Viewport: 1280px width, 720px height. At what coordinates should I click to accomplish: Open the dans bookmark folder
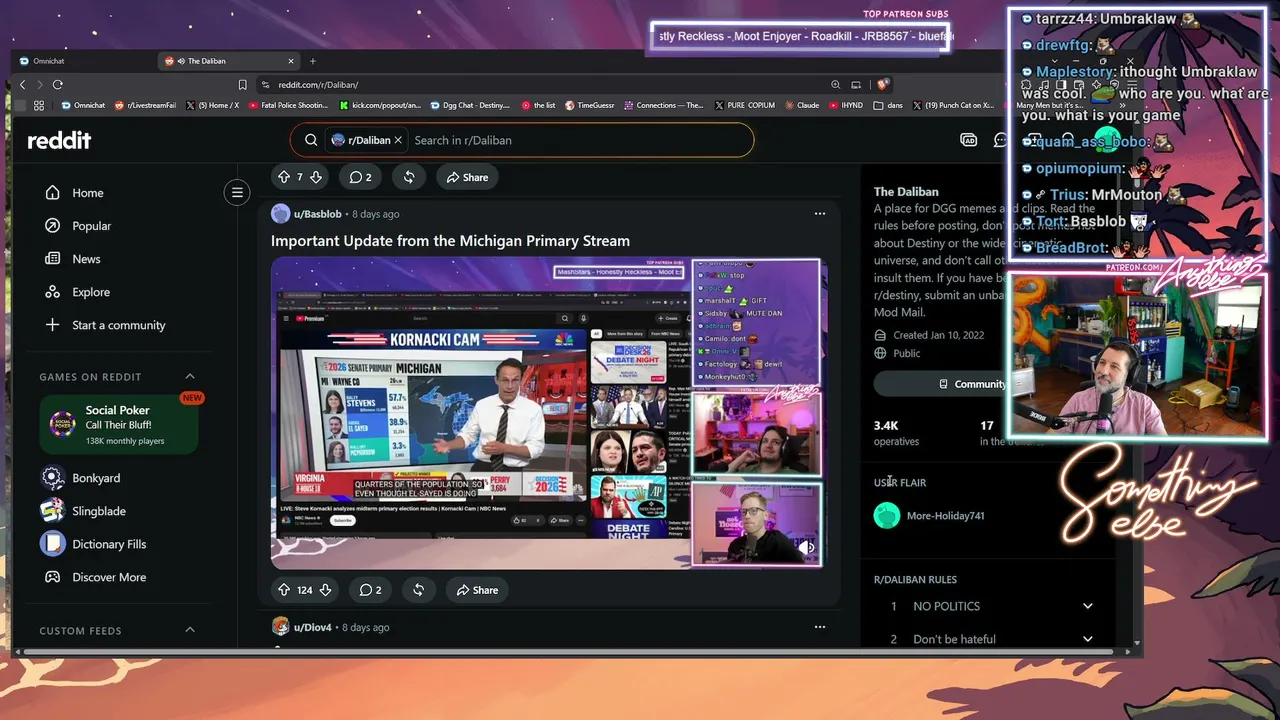(x=887, y=105)
